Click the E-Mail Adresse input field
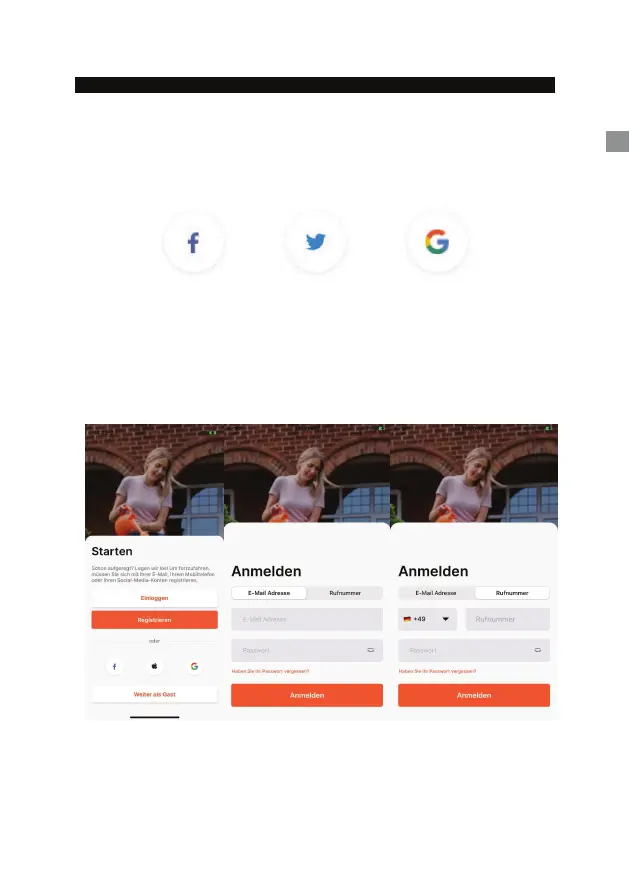The width and height of the screenshot is (630, 893). (307, 619)
